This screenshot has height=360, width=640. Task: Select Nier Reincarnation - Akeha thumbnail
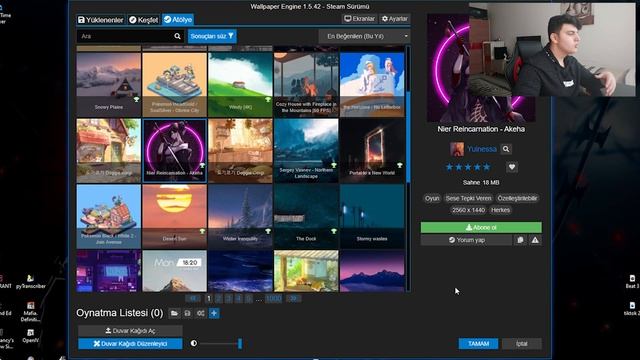coord(174,150)
